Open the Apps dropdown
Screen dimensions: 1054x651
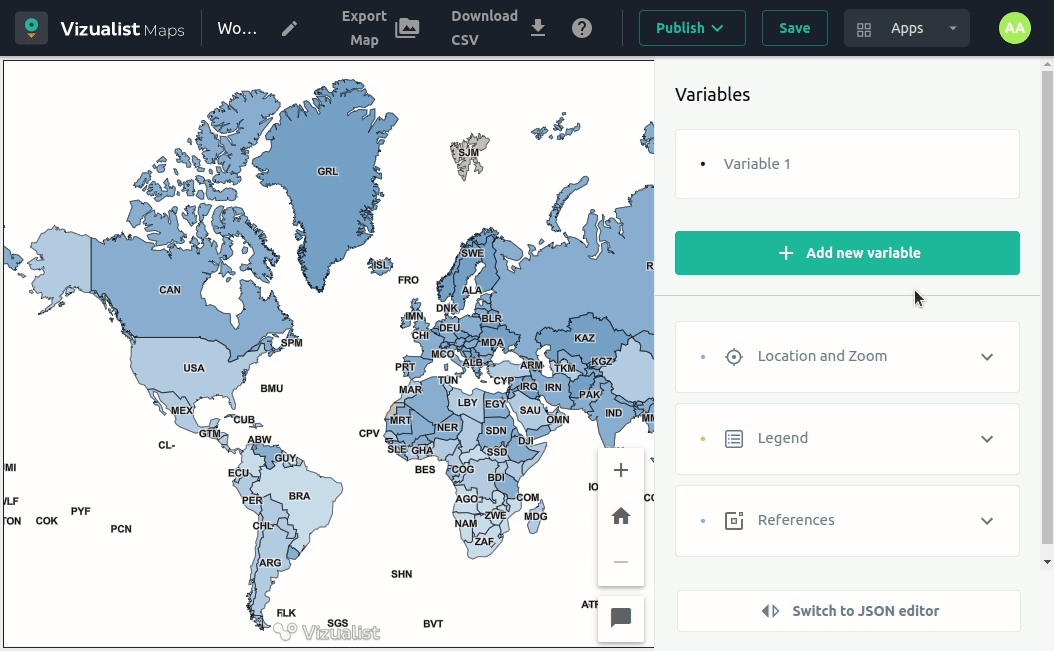(906, 28)
